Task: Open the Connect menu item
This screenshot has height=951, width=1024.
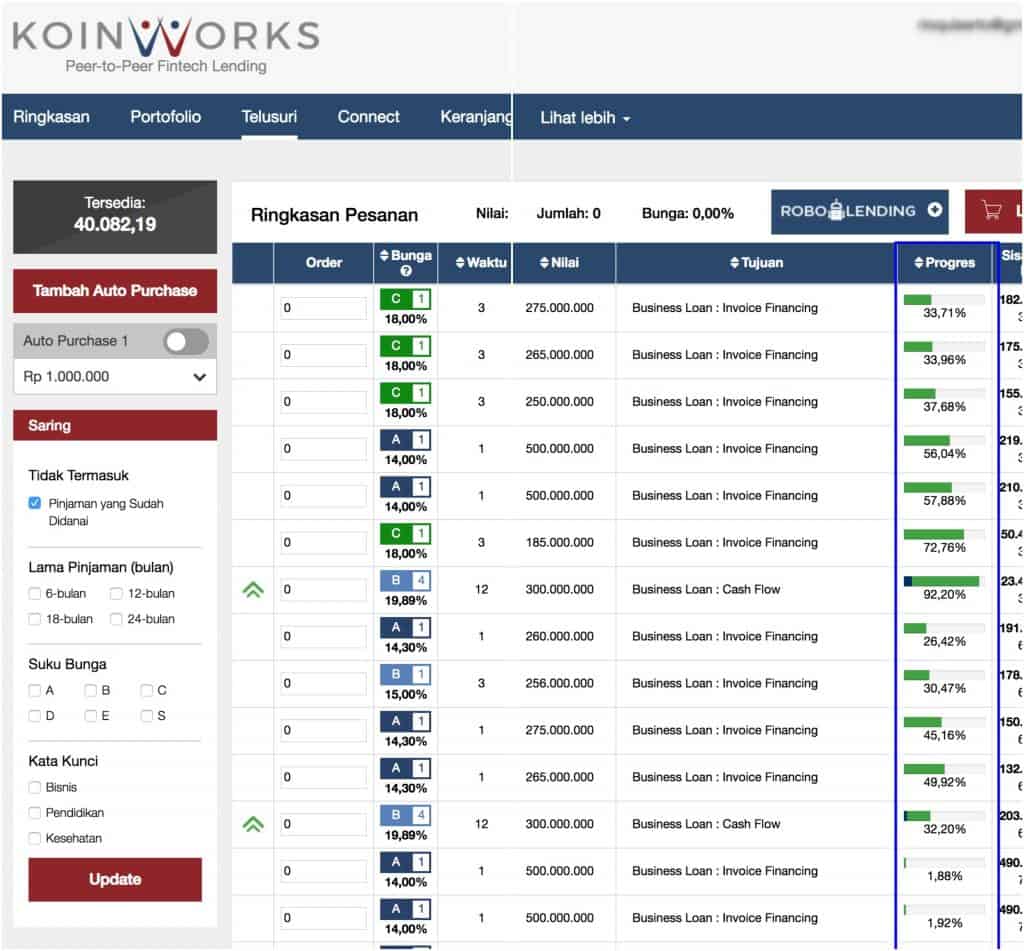Action: point(368,116)
